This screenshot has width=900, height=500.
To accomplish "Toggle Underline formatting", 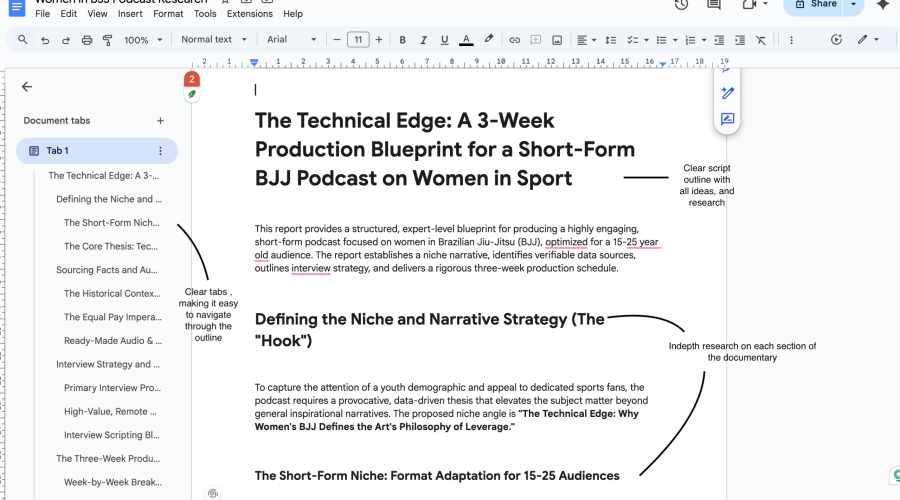I will click(x=444, y=40).
